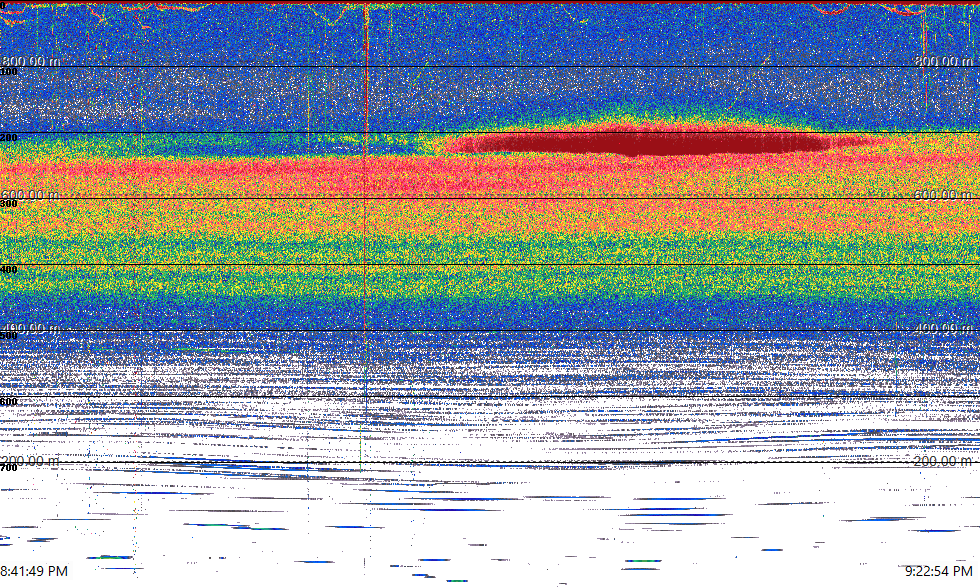Click the right-side 600.00 m label
This screenshot has width=980, height=588.
click(x=944, y=194)
